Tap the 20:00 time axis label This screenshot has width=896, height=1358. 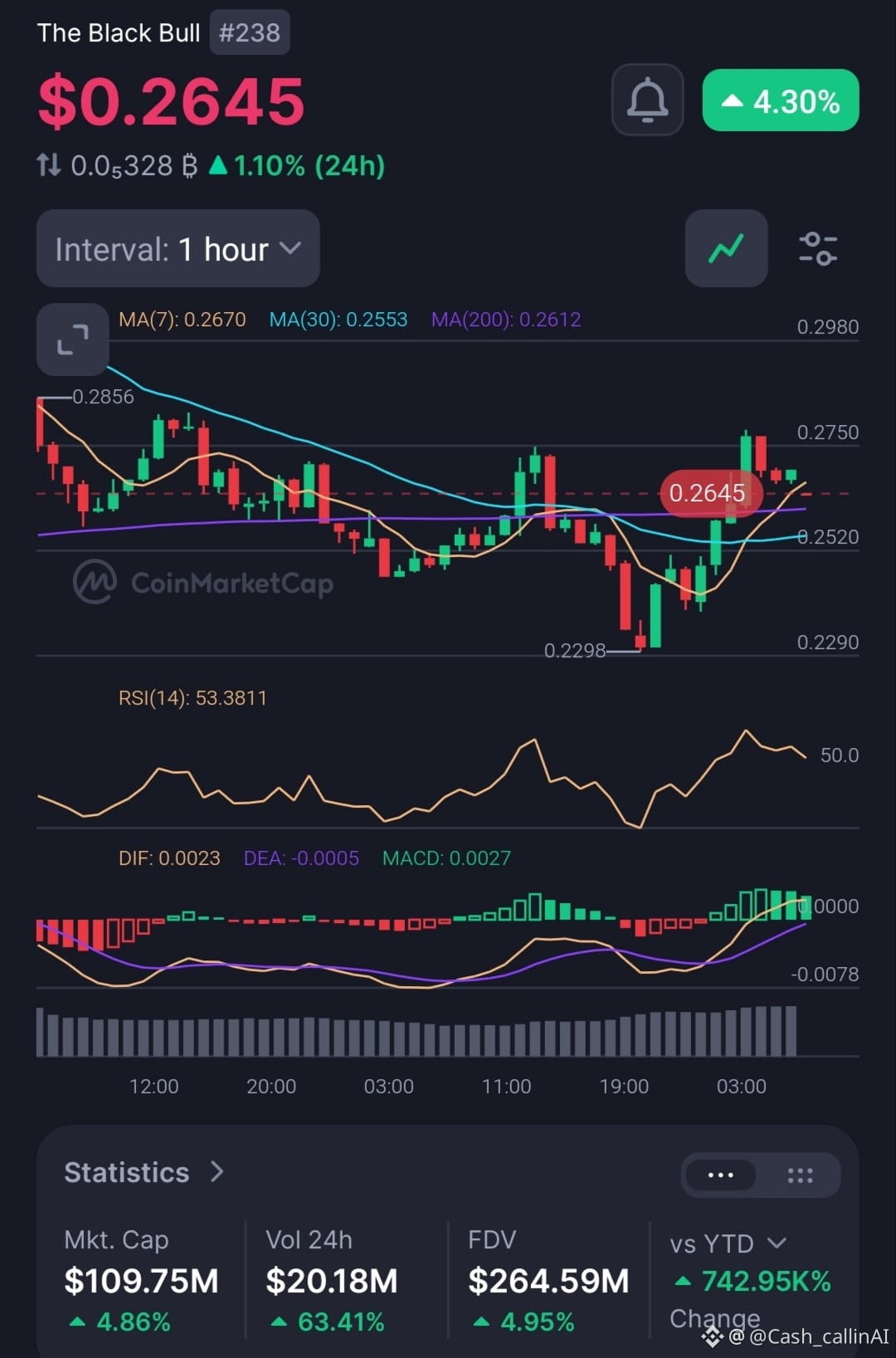tap(271, 1087)
